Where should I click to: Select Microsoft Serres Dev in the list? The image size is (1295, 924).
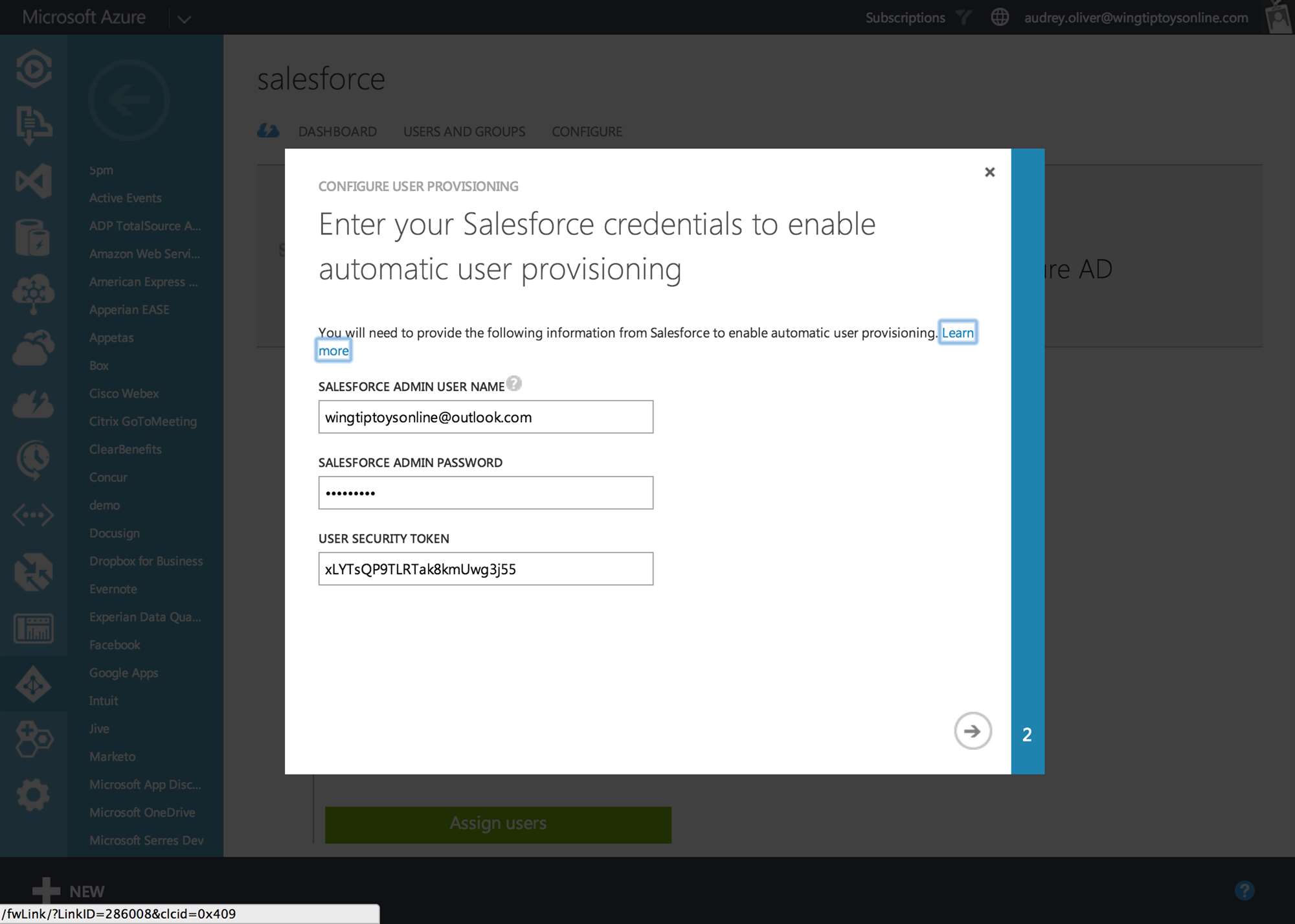click(x=146, y=840)
